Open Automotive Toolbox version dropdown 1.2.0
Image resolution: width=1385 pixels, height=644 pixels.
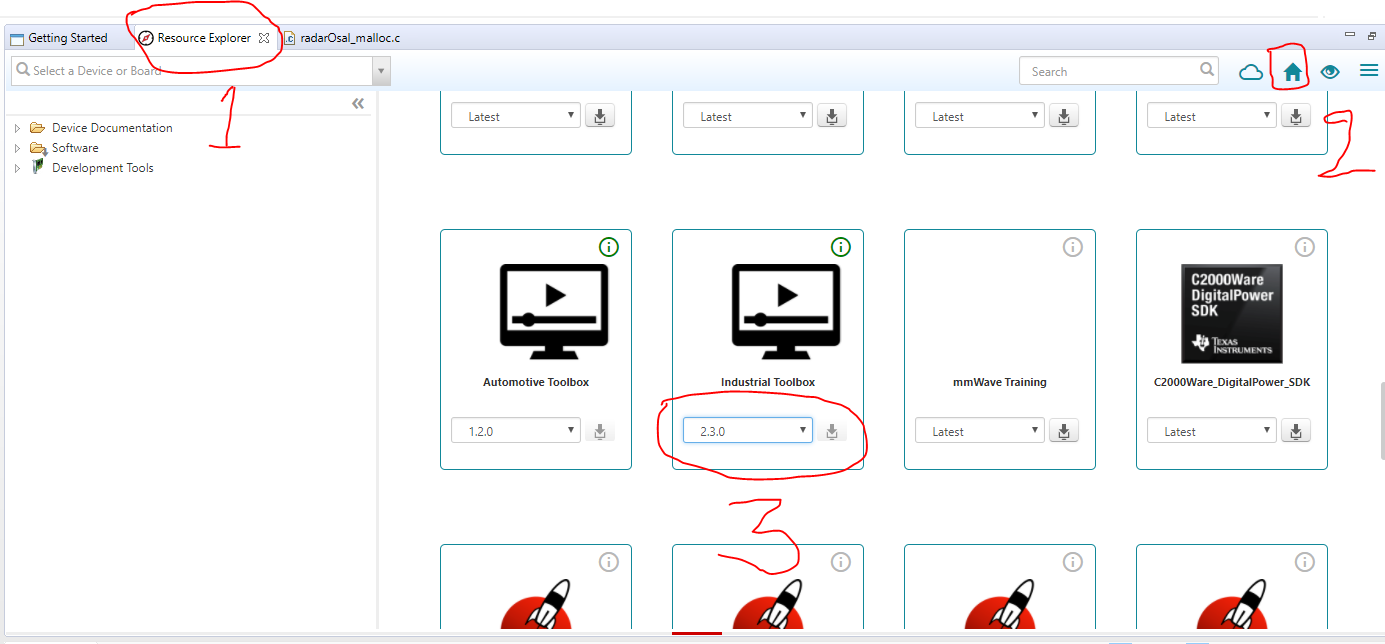515,431
